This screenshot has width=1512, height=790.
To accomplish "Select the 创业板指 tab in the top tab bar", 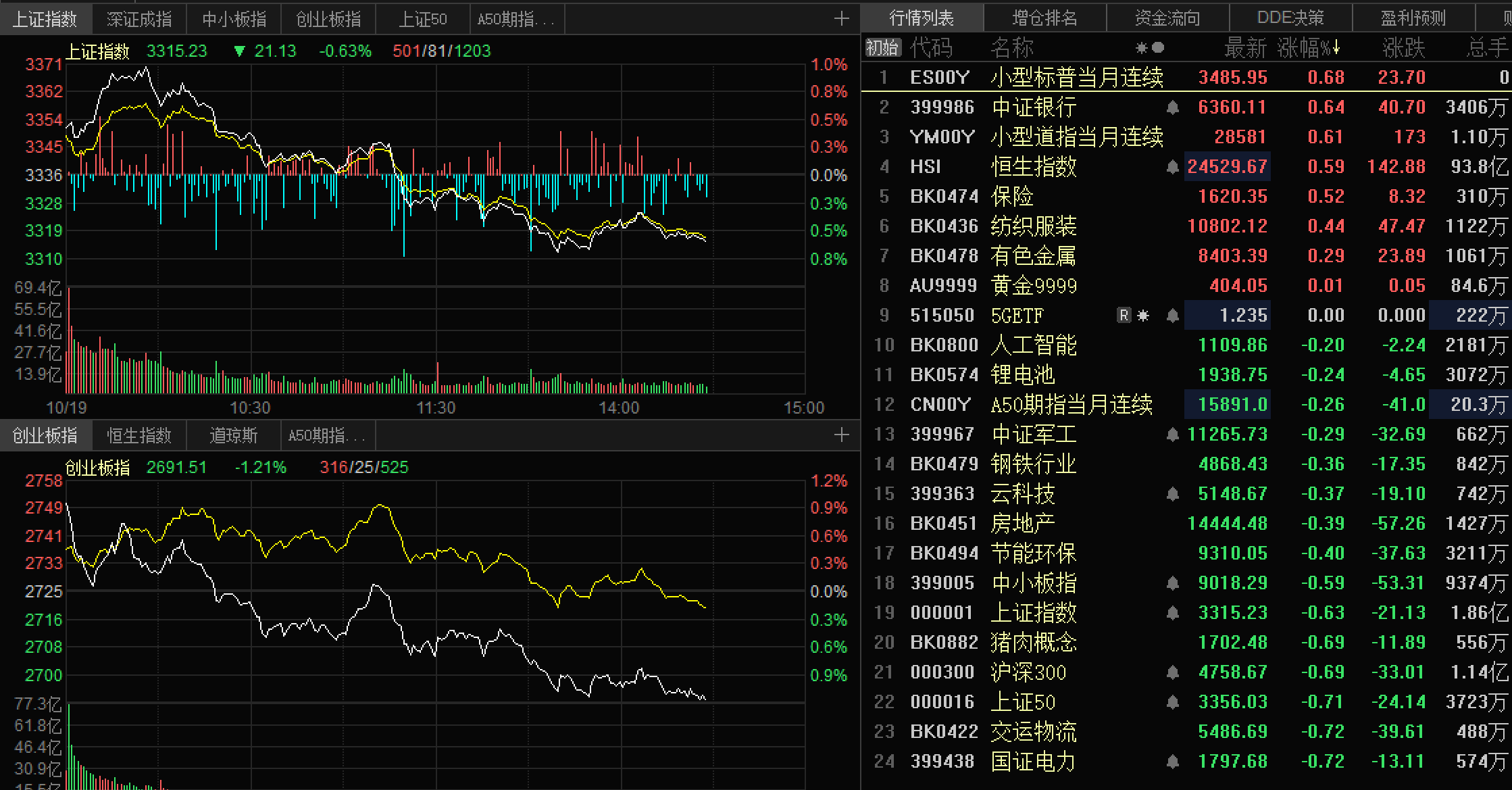I will (x=328, y=19).
